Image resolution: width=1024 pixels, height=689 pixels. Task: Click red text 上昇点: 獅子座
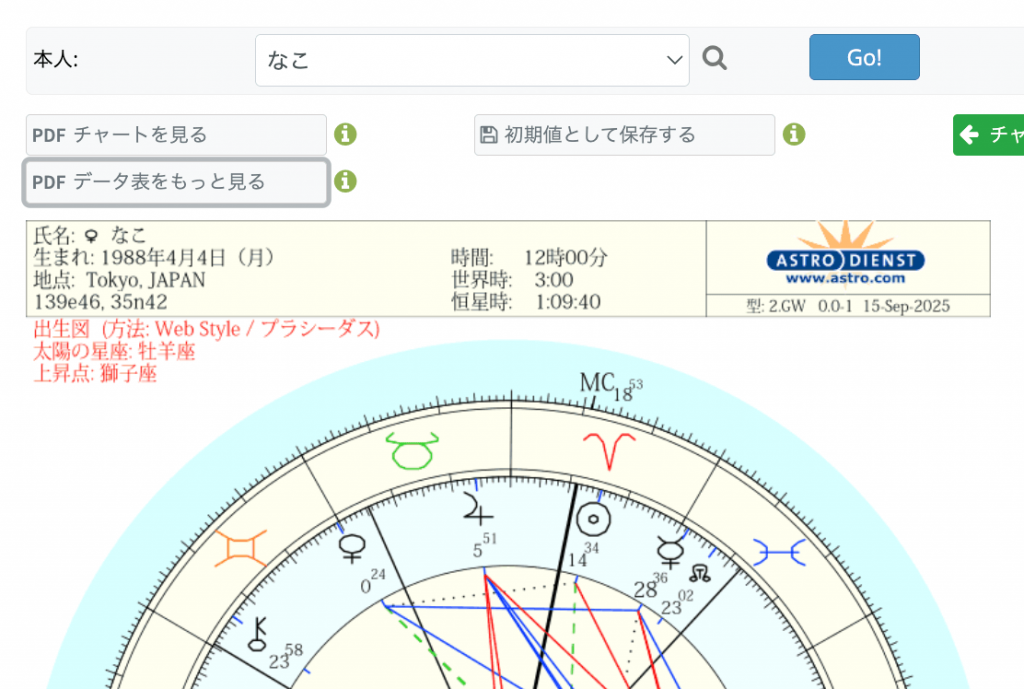pyautogui.click(x=95, y=374)
